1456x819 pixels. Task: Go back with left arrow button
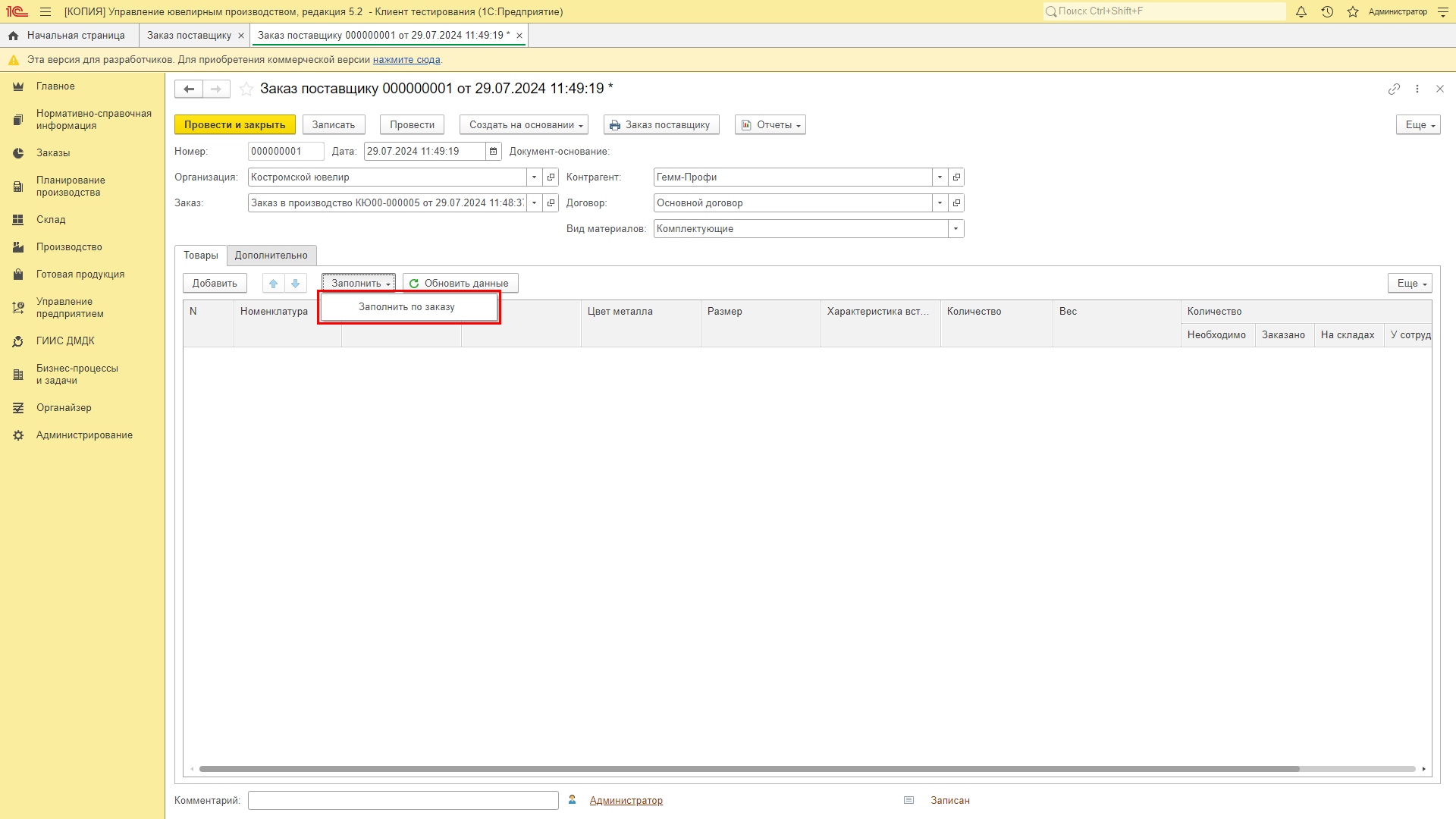point(189,89)
